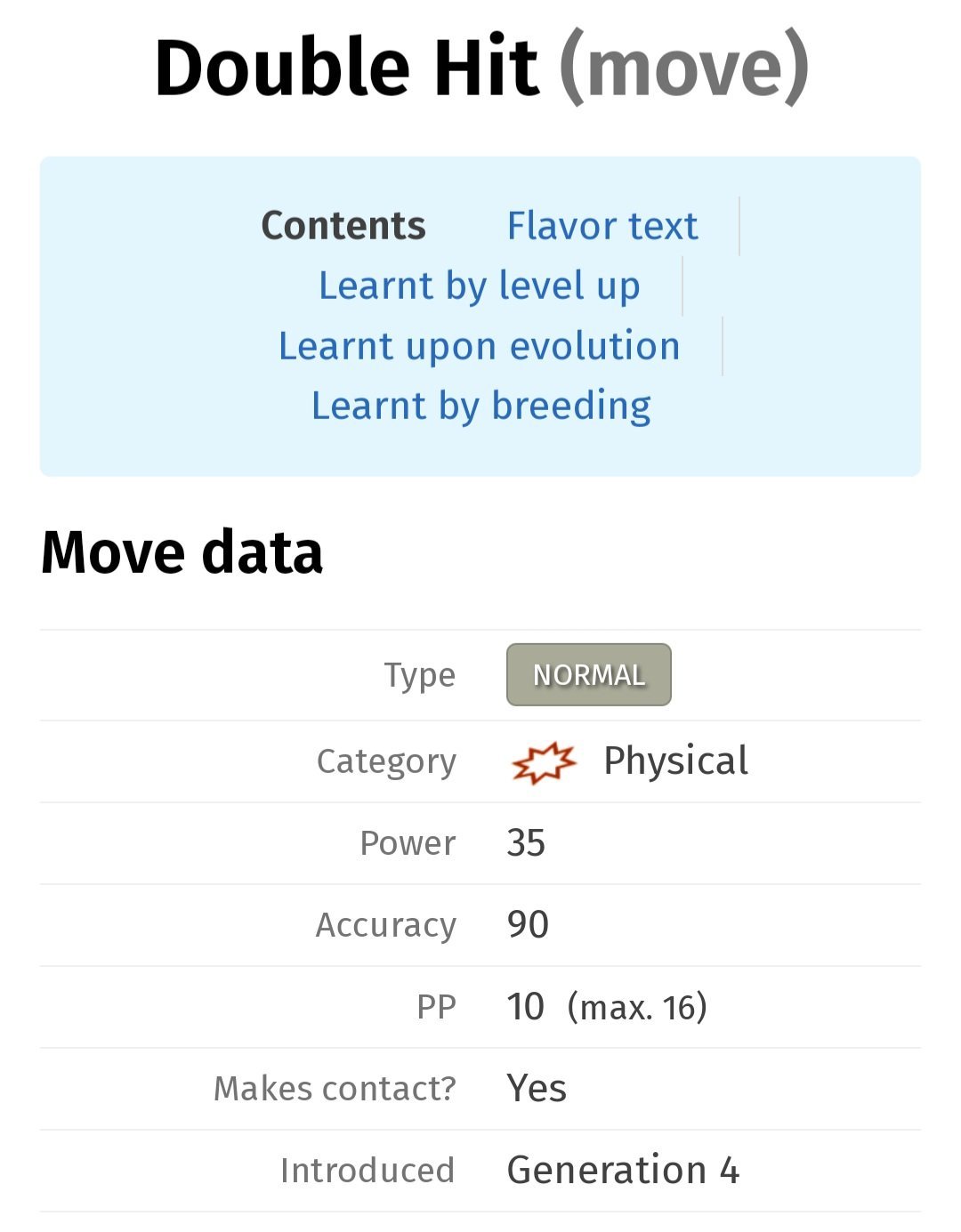Click the Makes contact Yes value
The image size is (961, 1232).
coord(537,1089)
